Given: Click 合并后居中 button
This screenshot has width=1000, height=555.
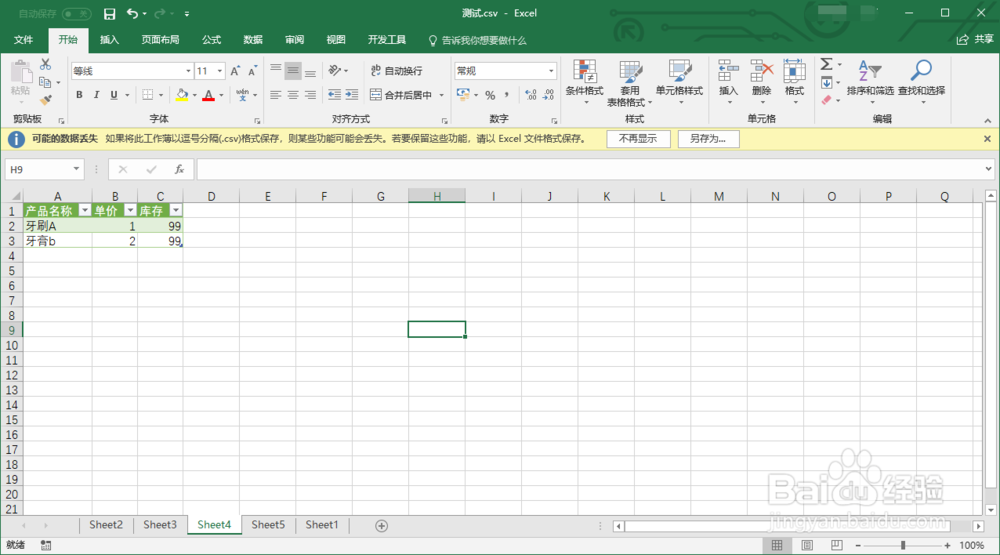Looking at the screenshot, I should click(x=401, y=95).
